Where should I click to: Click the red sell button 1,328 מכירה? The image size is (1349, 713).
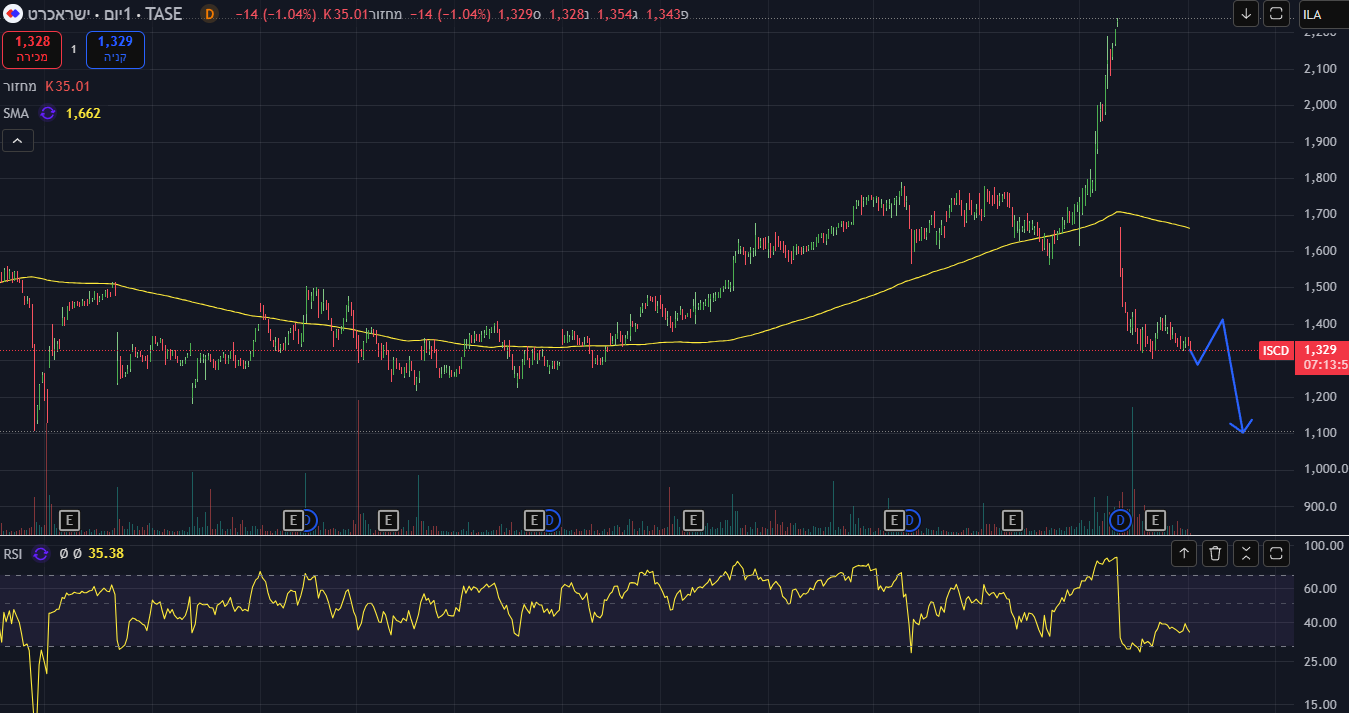point(32,49)
